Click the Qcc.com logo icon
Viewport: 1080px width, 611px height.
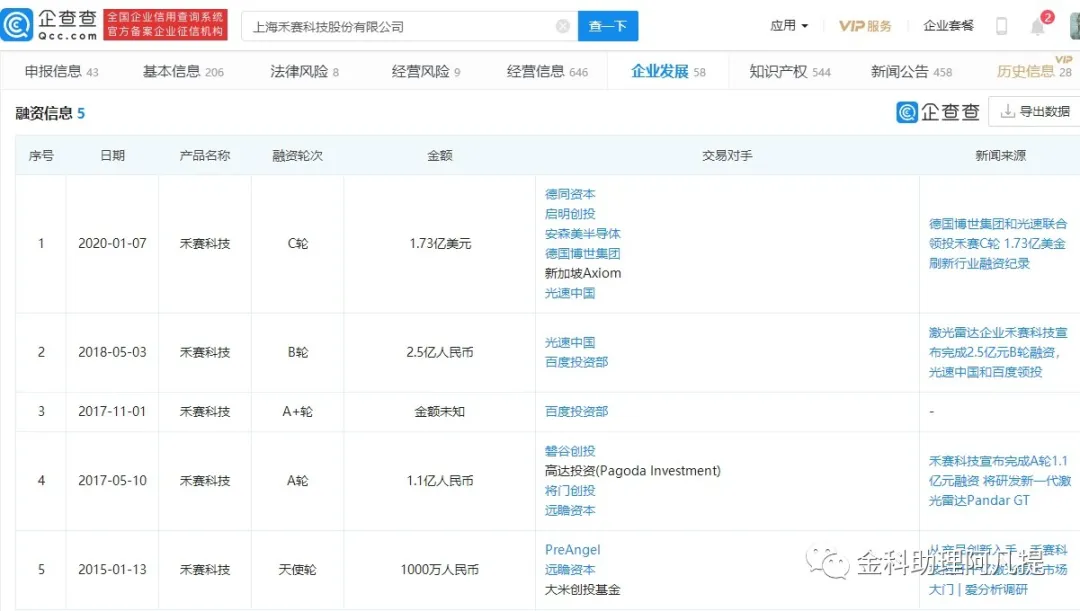pyautogui.click(x=17, y=25)
